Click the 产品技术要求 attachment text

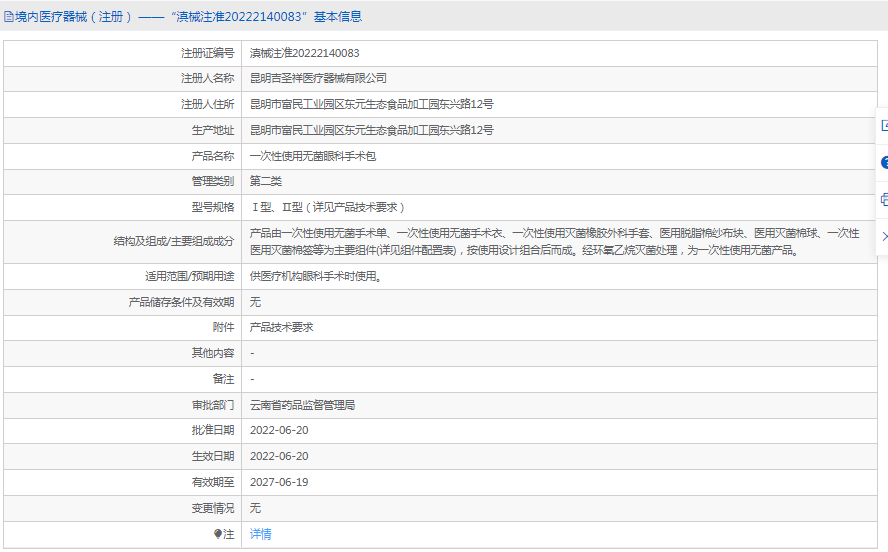coord(281,327)
